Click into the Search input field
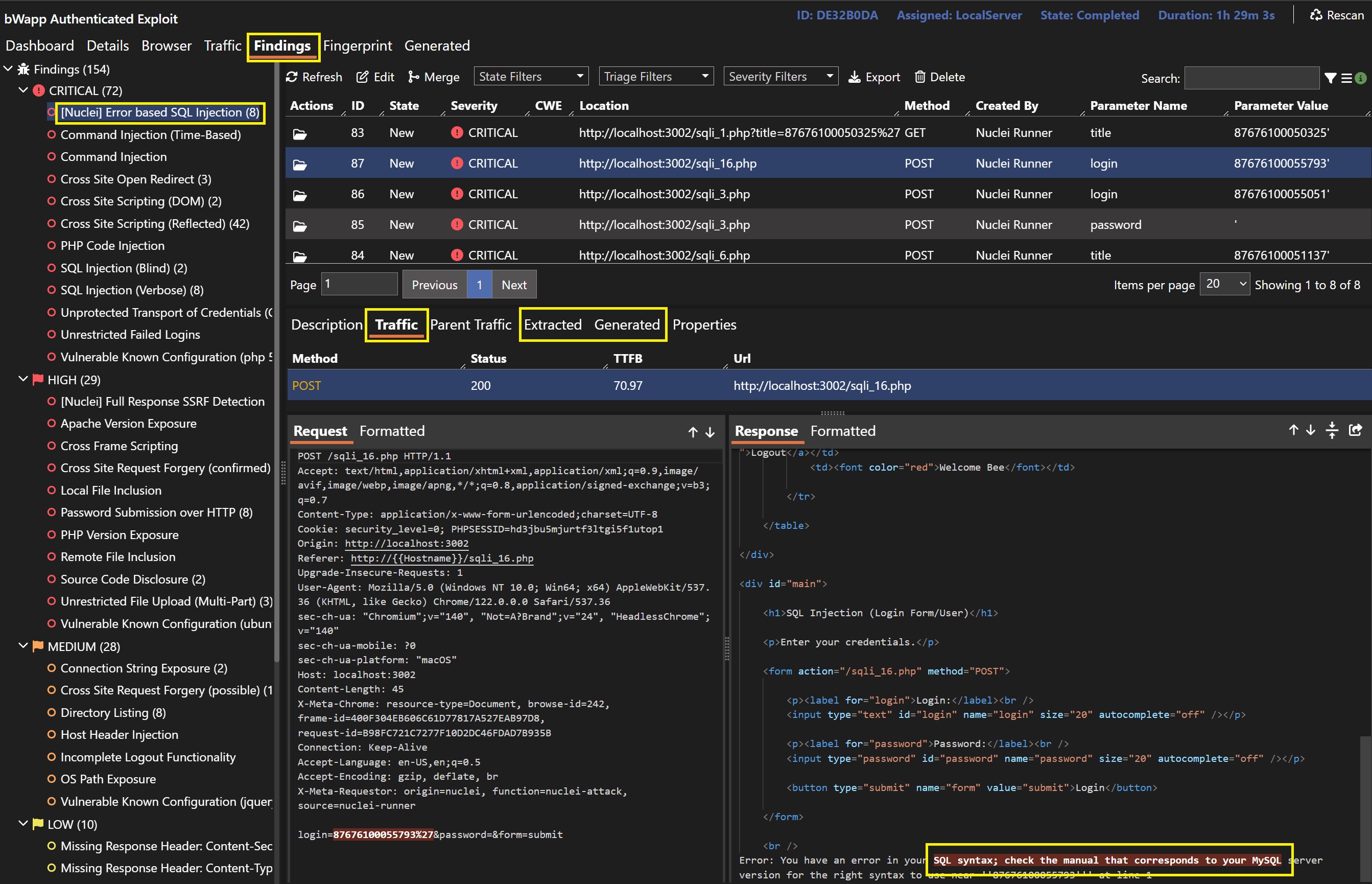 point(1251,78)
